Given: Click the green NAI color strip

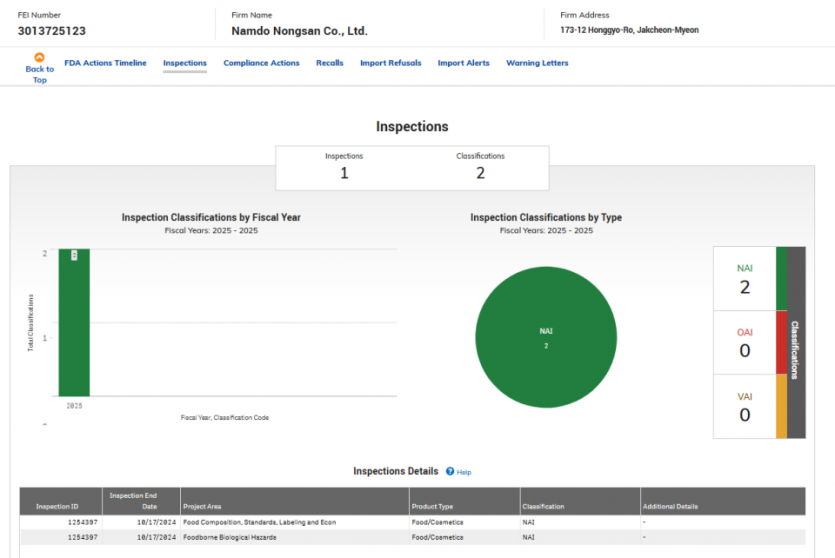Looking at the screenshot, I should click(781, 278).
